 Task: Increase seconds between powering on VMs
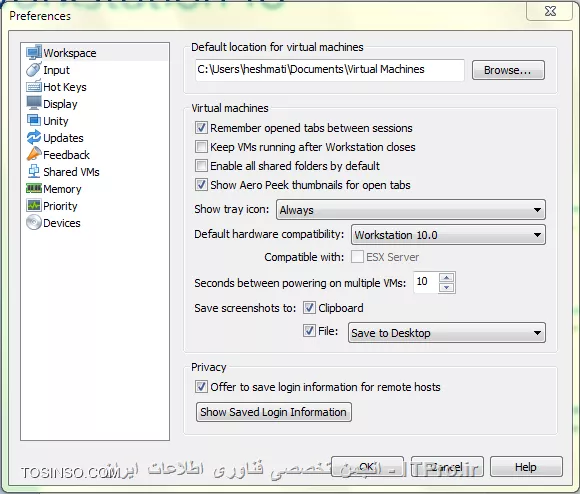pyautogui.click(x=447, y=278)
